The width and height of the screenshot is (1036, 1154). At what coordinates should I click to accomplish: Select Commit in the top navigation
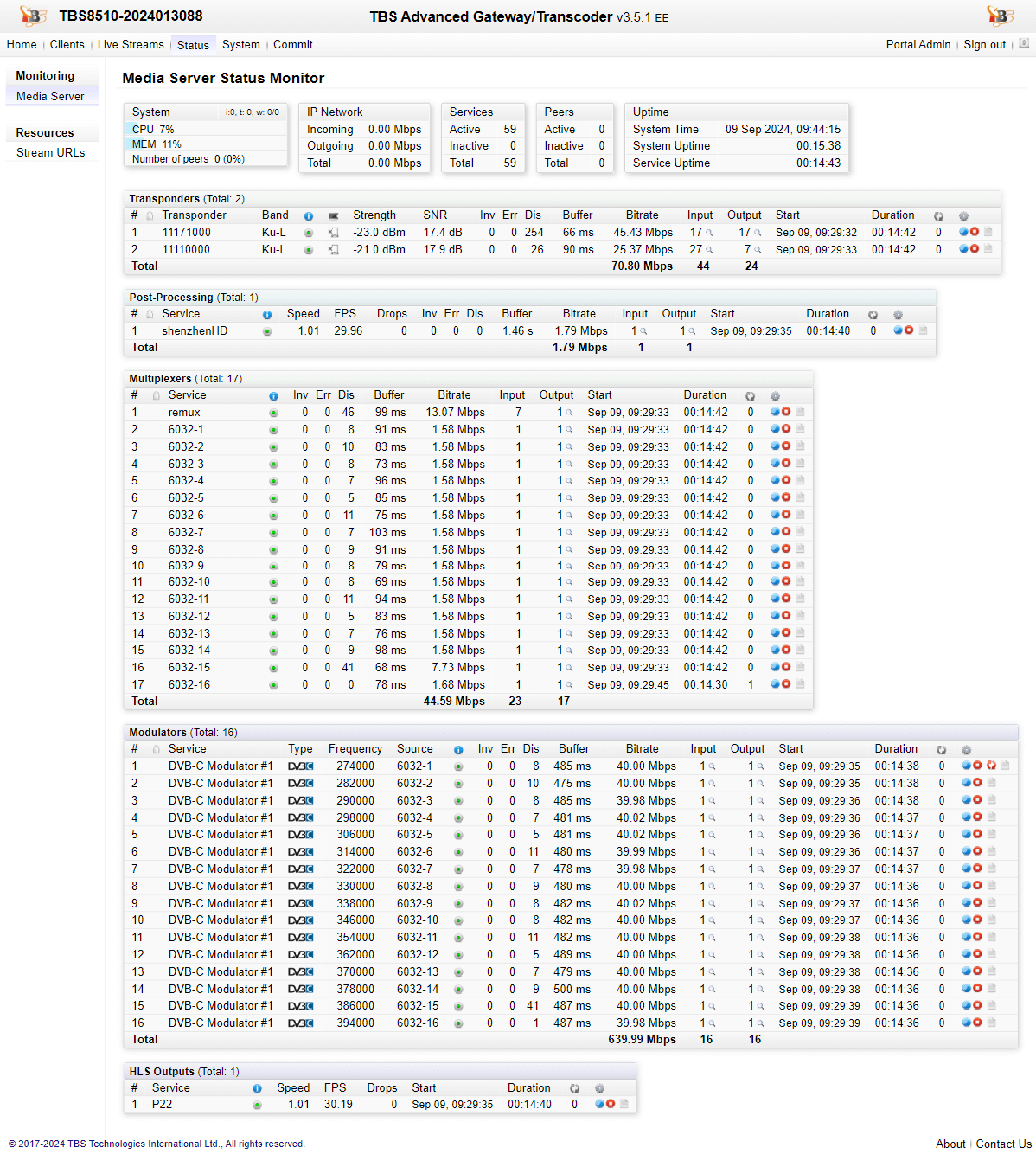[292, 45]
